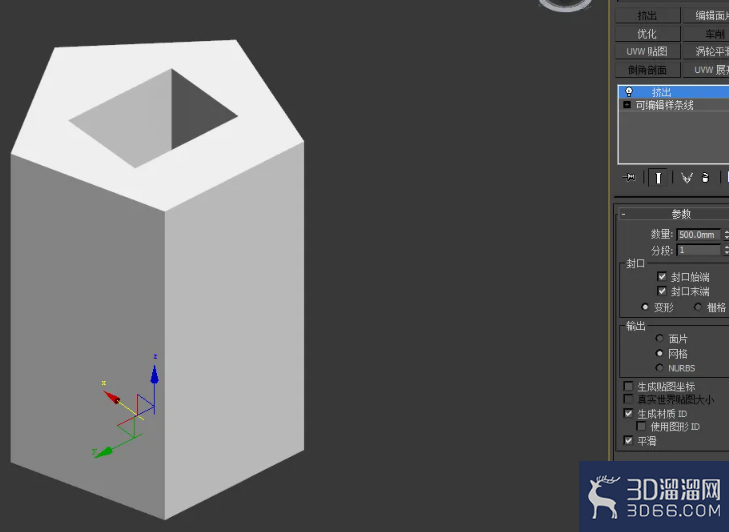
Task: Collapse the 参数 rollout
Action: click(x=674, y=214)
